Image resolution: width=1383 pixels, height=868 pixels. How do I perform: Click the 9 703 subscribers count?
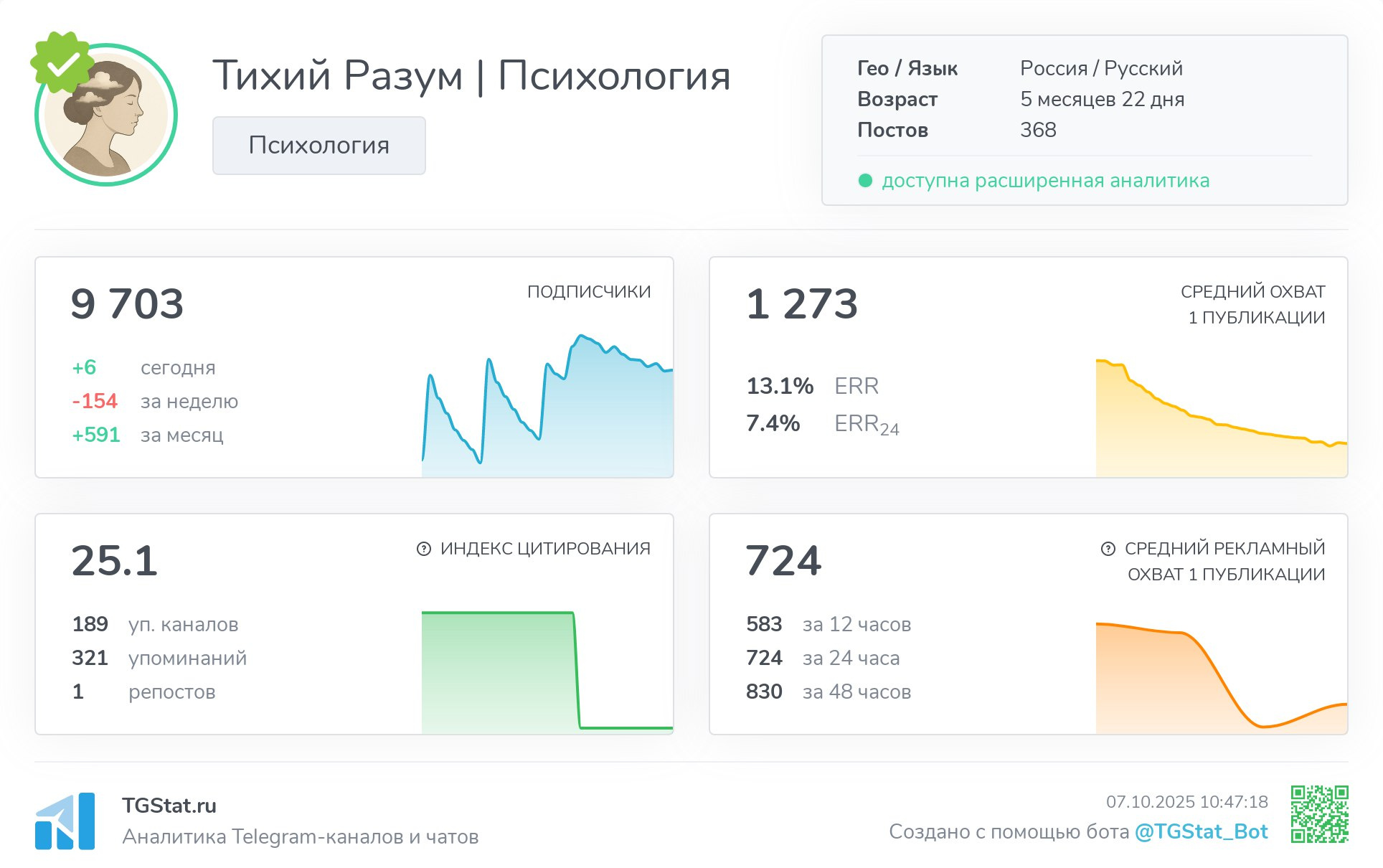(127, 303)
